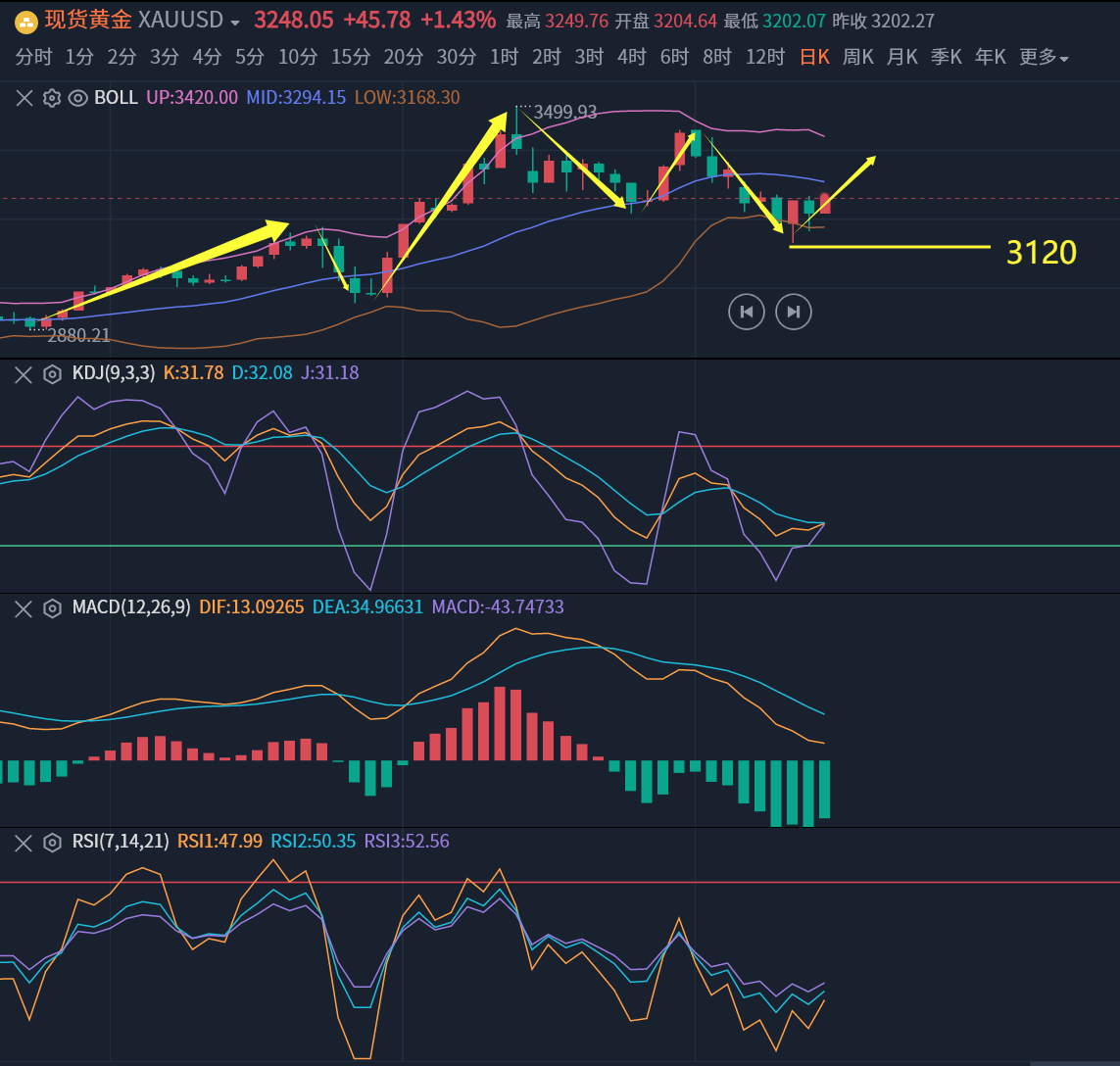The image size is (1120, 1066).
Task: Close the KDJ indicator panel
Action: pyautogui.click(x=24, y=374)
